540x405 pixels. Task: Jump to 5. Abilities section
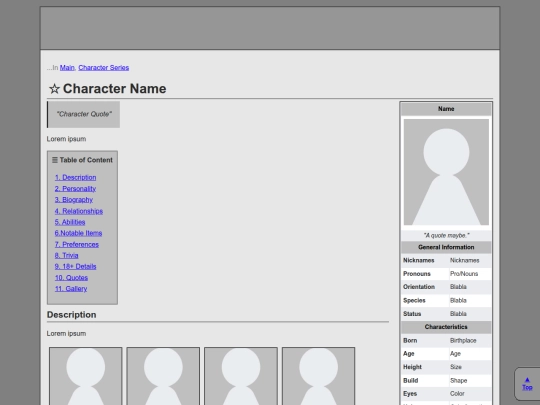point(70,222)
